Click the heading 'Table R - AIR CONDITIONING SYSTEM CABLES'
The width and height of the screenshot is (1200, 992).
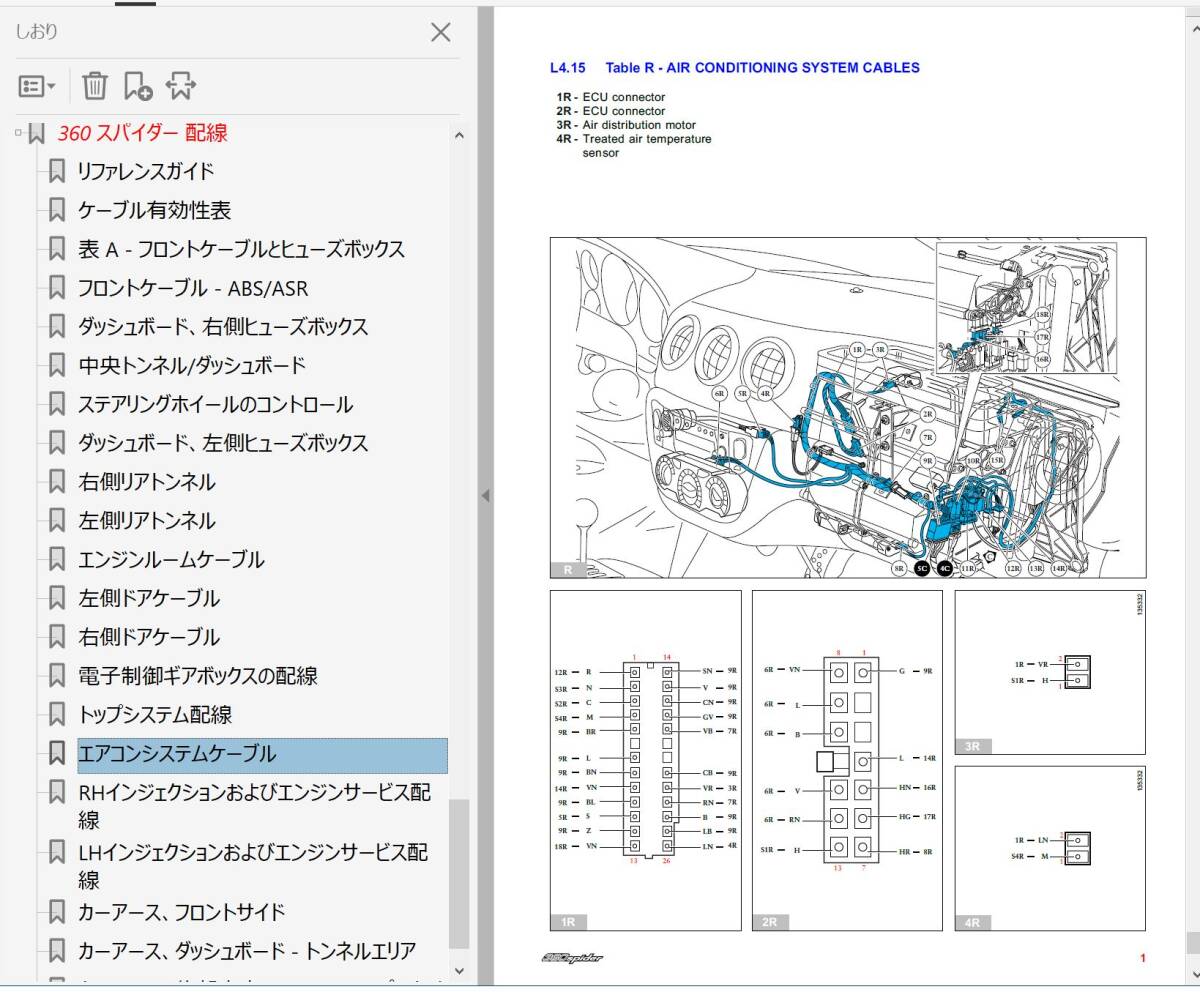click(x=762, y=68)
